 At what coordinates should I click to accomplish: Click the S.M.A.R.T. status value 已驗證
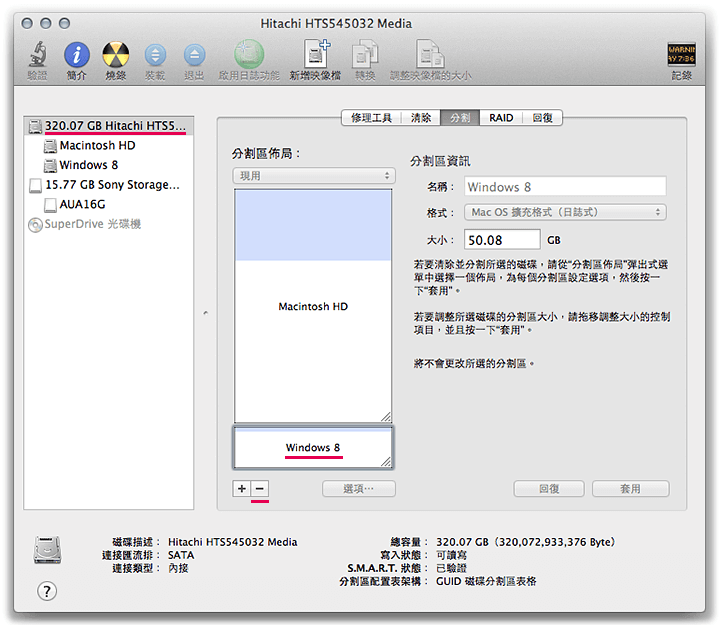point(451,568)
